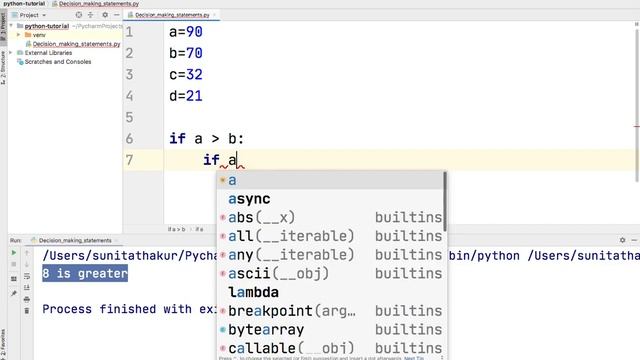This screenshot has width=640, height=360.
Task: Click the down arrow in Run panel
Action: tap(27, 264)
